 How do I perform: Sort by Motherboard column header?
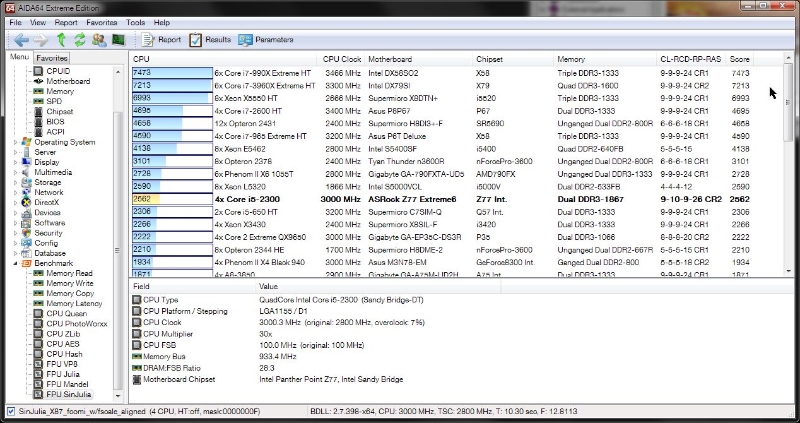[x=418, y=59]
